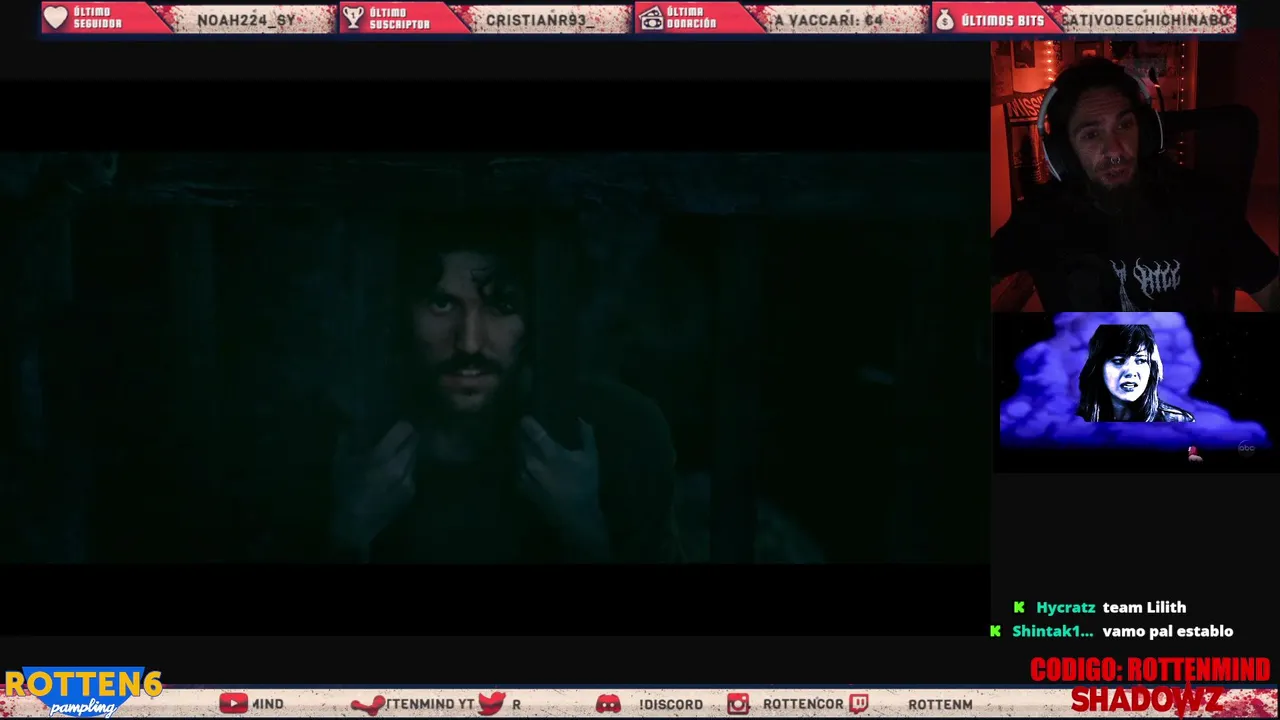Click the second YouTube play icon beside TENMIND YT
The height and width of the screenshot is (720, 1280).
368,705
